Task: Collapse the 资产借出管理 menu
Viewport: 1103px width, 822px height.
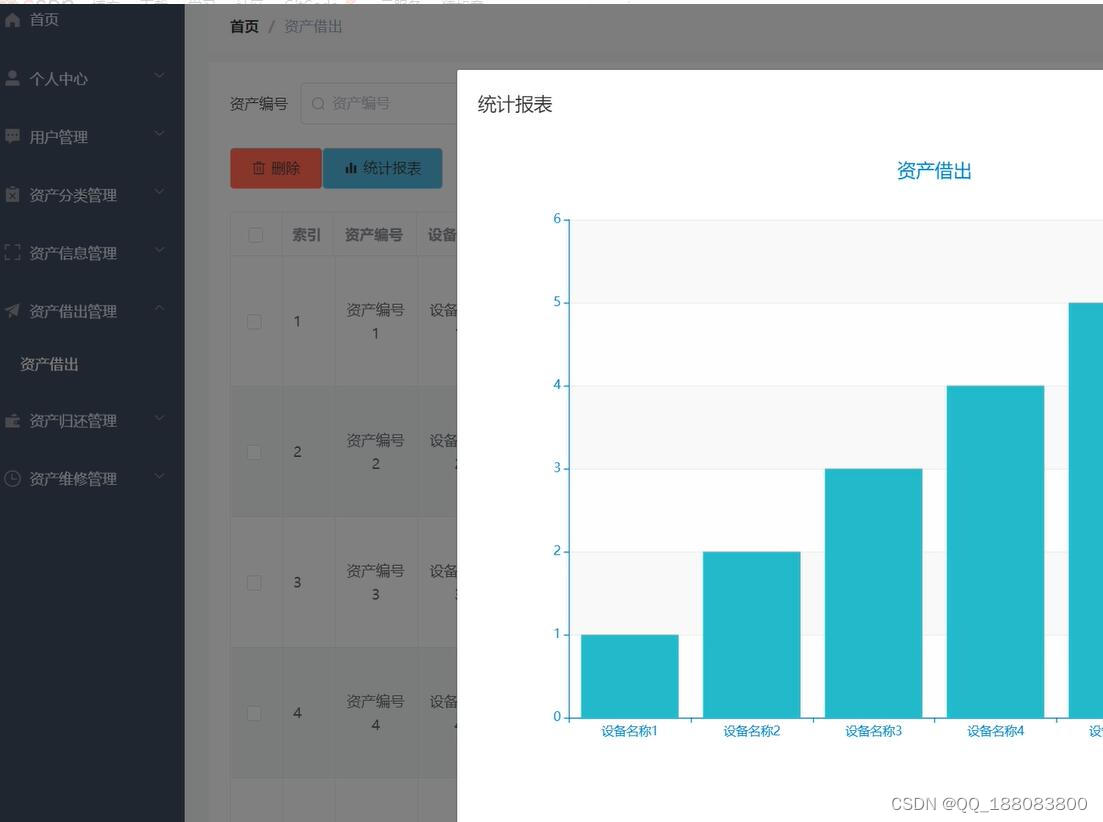Action: click(158, 310)
